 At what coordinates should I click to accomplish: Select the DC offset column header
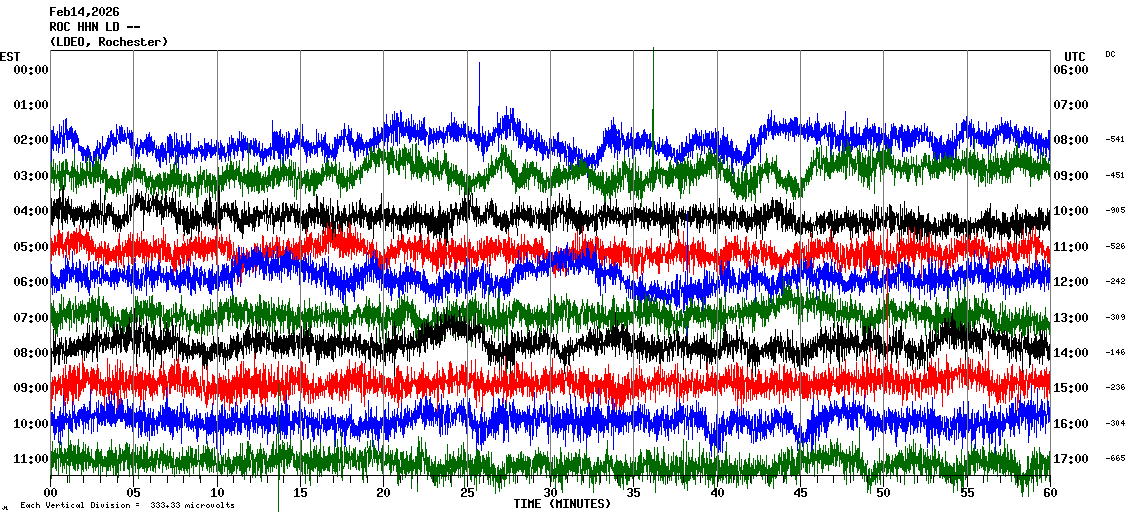pos(1110,54)
